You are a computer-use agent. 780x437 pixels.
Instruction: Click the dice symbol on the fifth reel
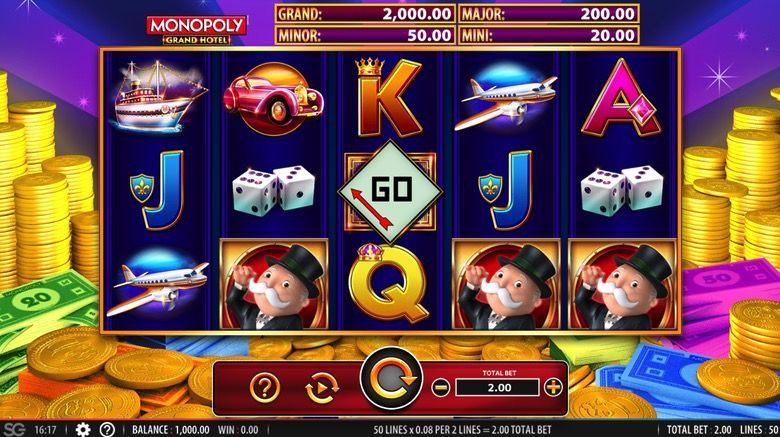point(622,188)
